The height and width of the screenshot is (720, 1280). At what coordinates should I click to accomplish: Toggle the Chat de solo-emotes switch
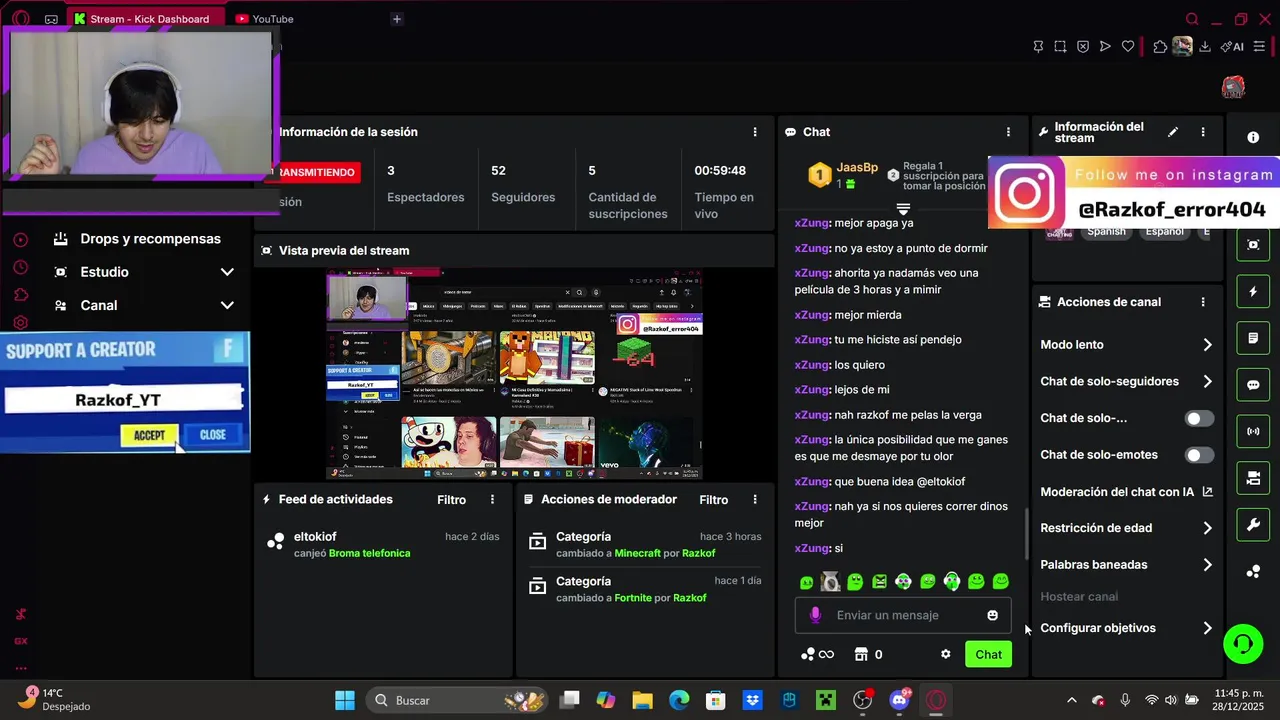tap(1199, 455)
